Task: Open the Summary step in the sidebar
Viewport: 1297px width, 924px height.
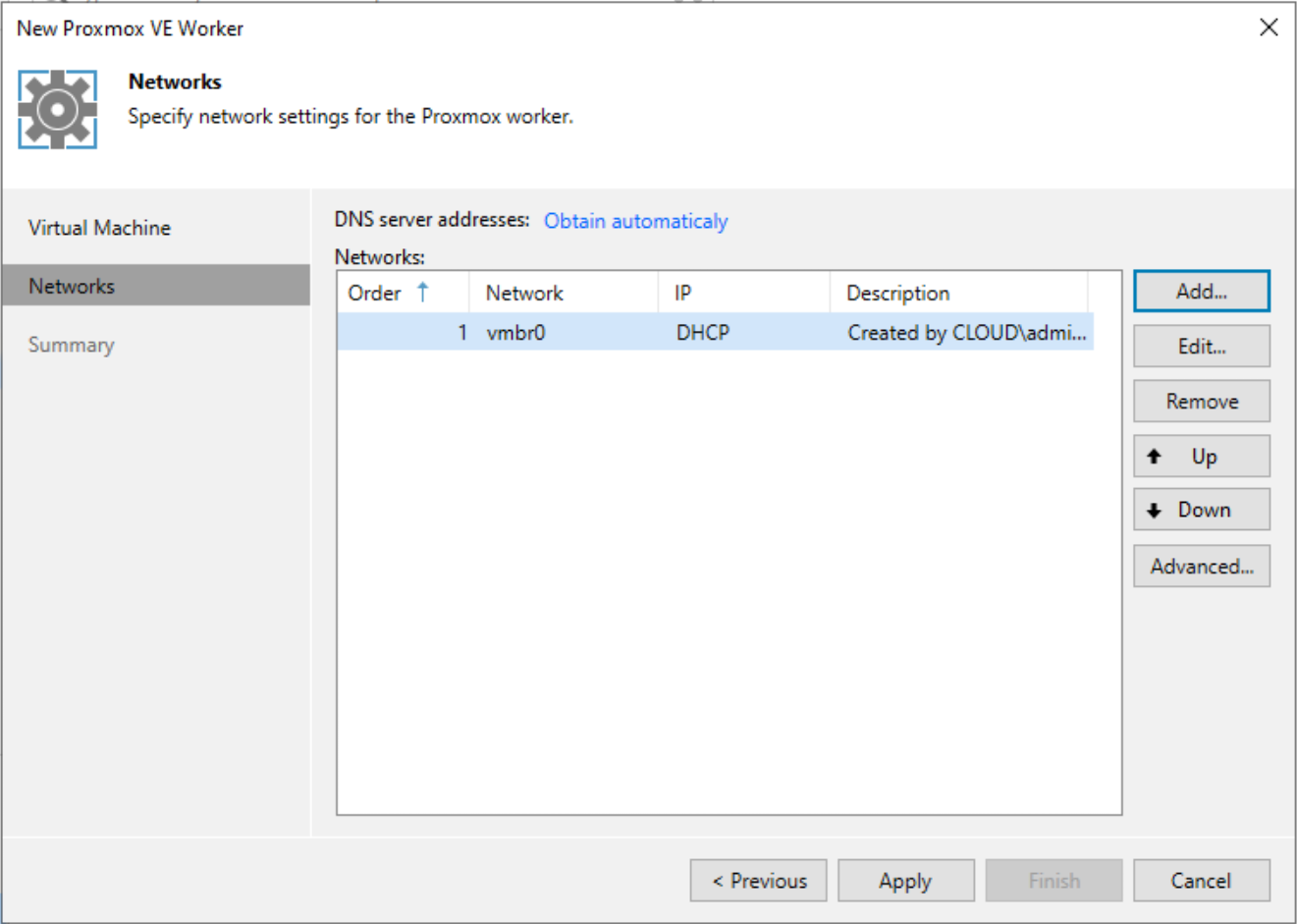Action: (71, 345)
